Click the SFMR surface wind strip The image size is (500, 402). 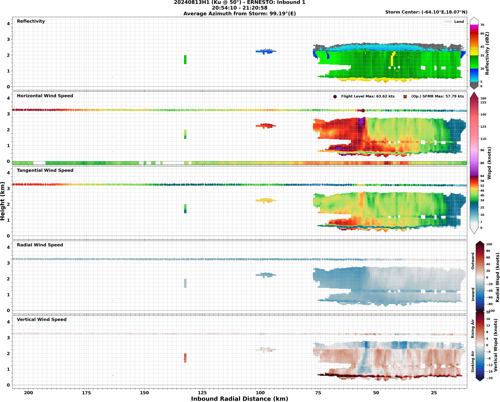240,163
